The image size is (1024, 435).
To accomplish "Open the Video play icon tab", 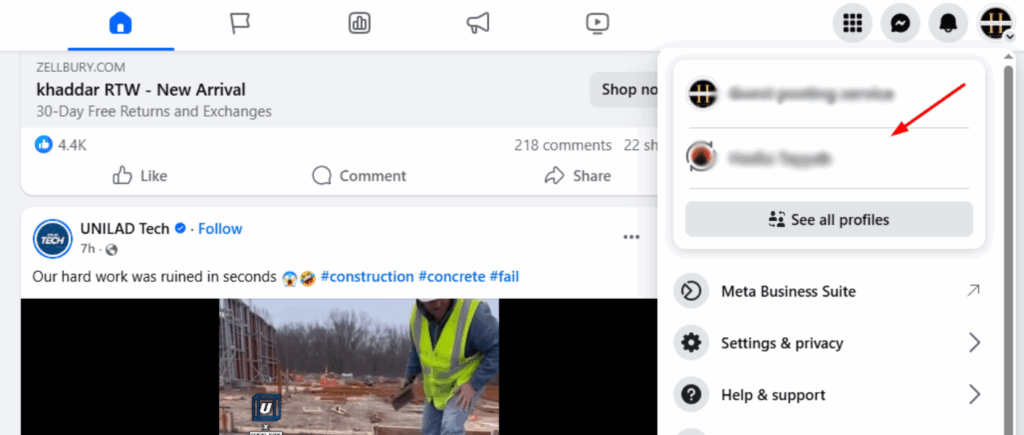I will pyautogui.click(x=597, y=23).
